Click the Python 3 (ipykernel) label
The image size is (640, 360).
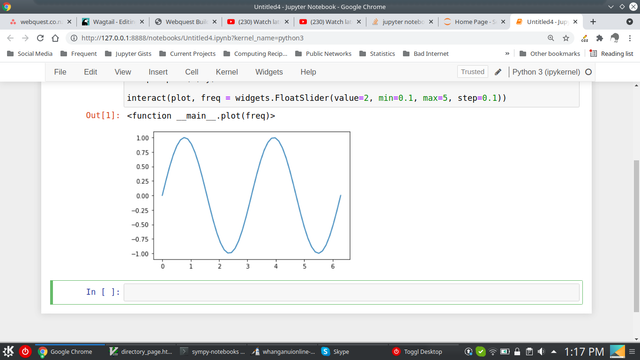click(546, 72)
